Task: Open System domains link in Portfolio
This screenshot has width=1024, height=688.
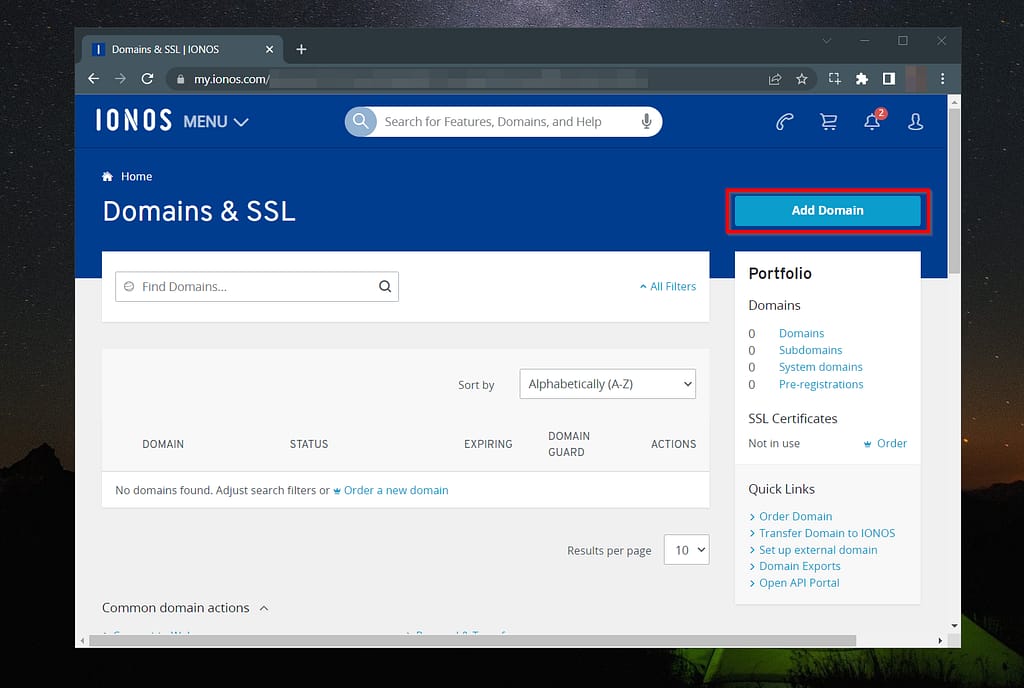Action: tap(820, 367)
